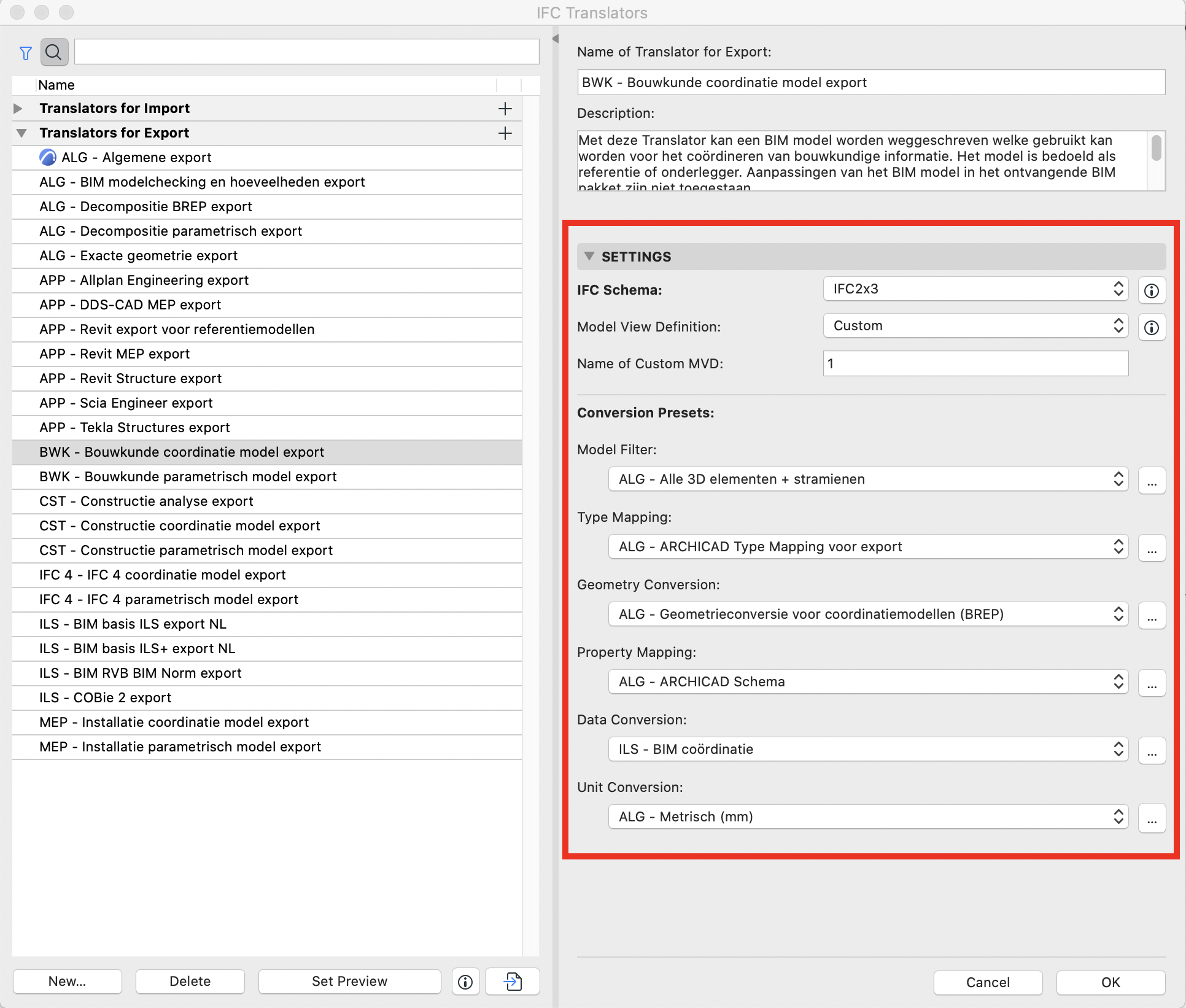Select ALG - Decompositie BREP export
Screen dimensions: 1186x1008
pyautogui.click(x=267, y=207)
